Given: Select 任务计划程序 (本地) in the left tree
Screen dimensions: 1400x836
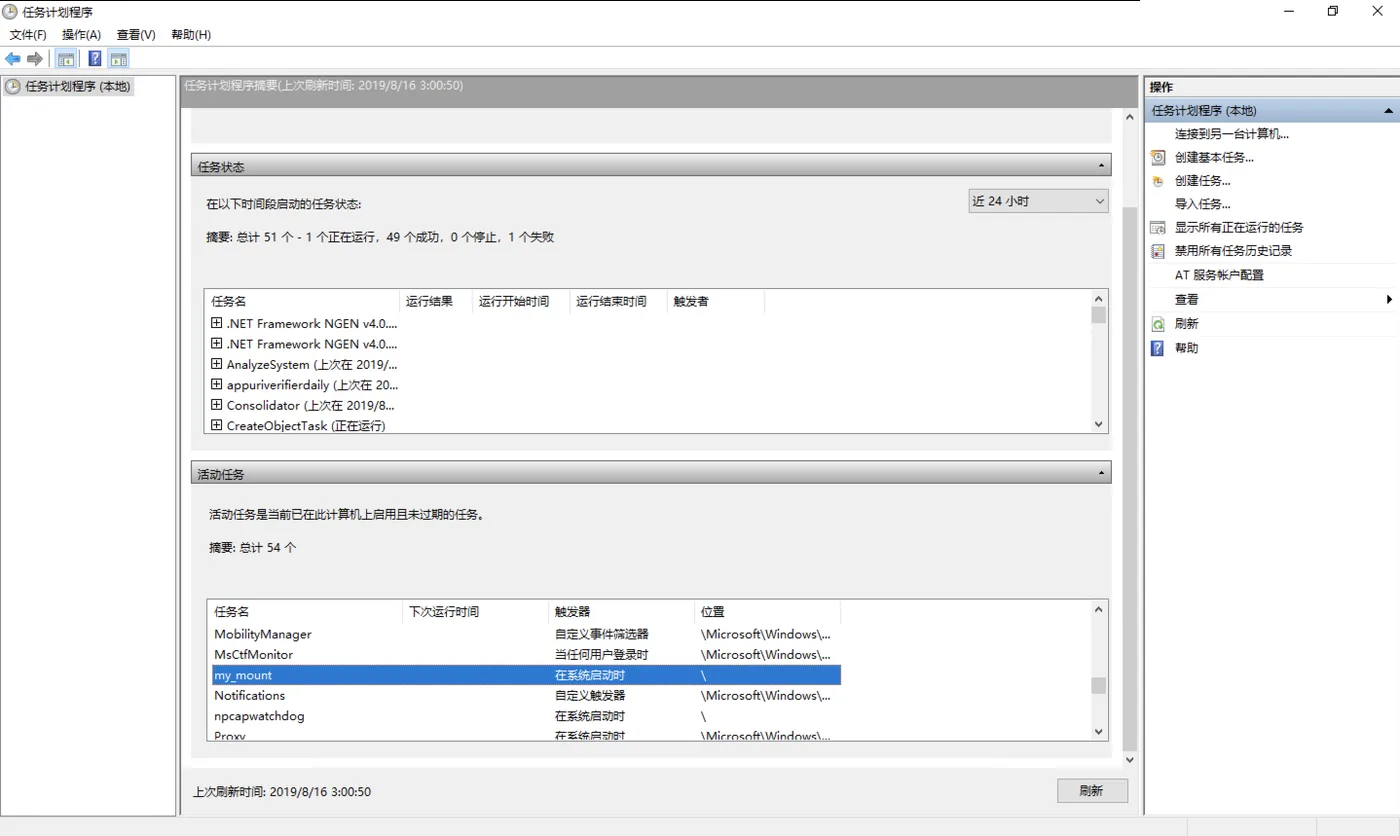Looking at the screenshot, I should (77, 86).
